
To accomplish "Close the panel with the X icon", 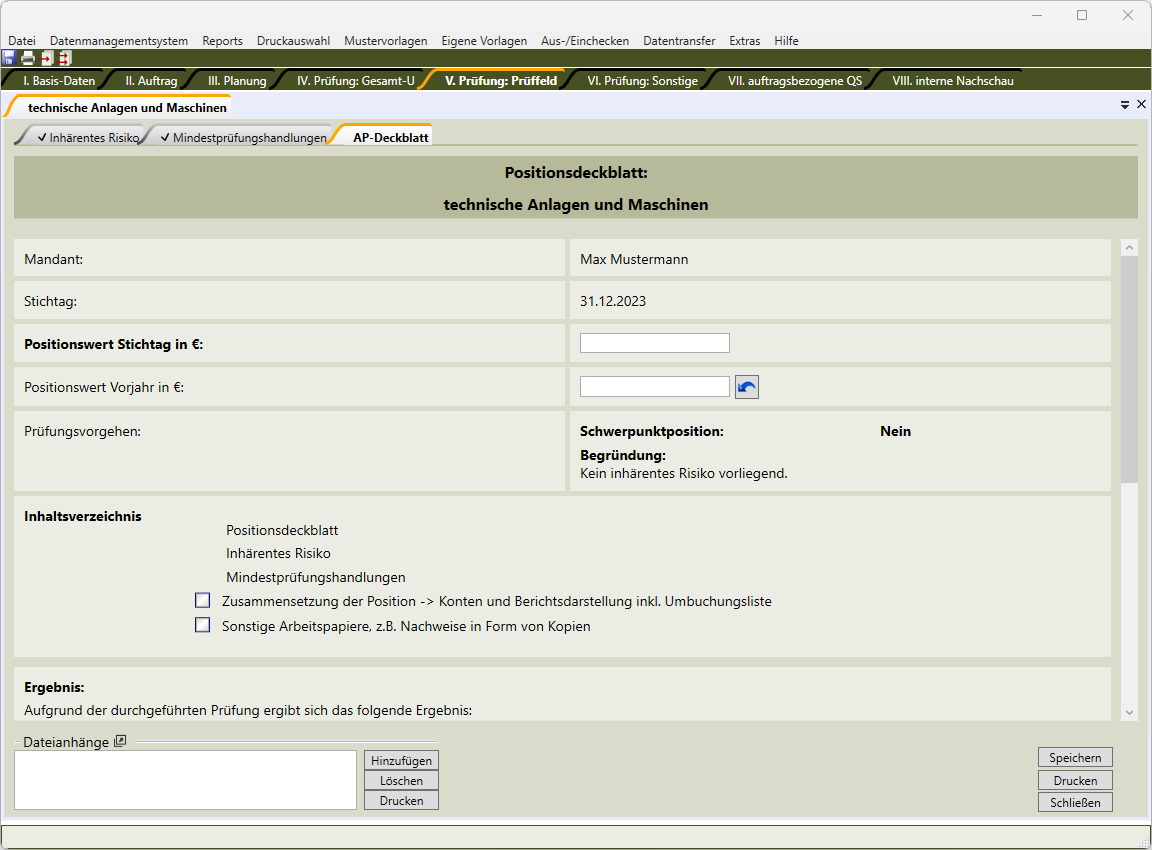I will click(1141, 104).
